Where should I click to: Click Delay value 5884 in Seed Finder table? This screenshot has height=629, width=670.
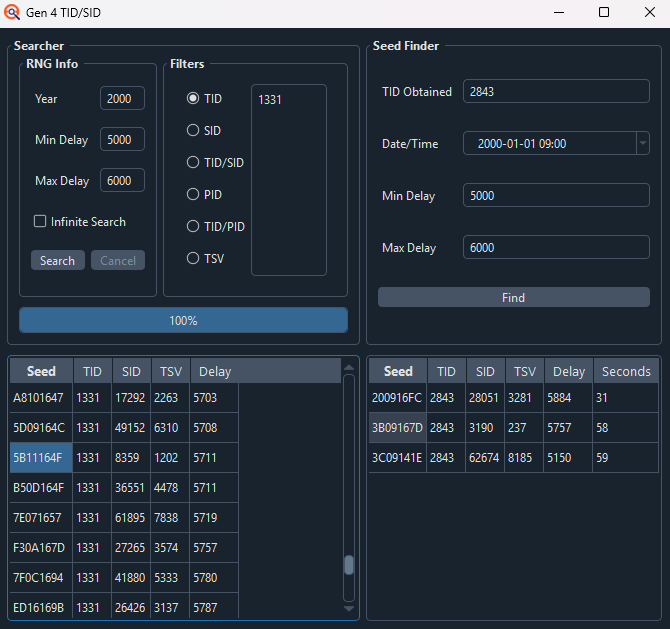[x=568, y=398]
